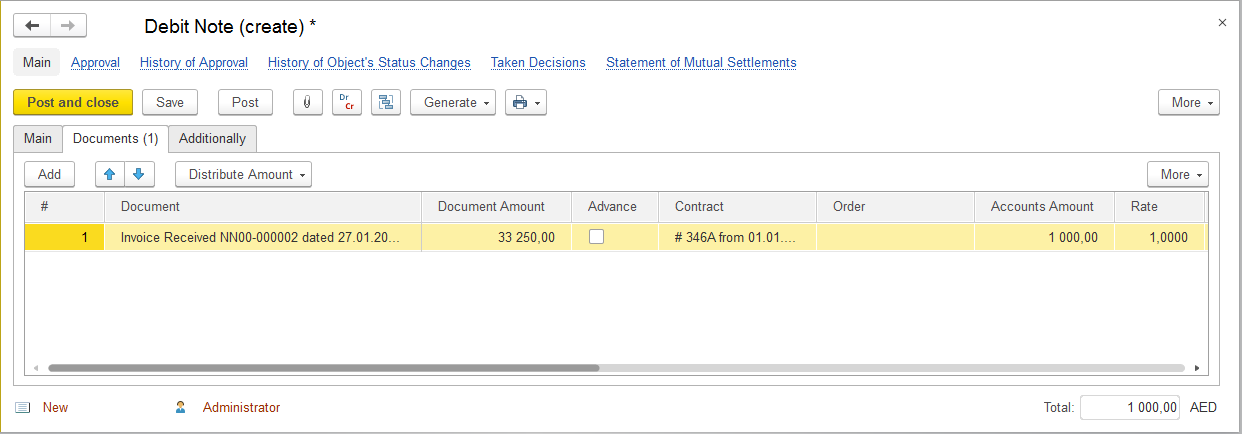Move row down with blue arrow
The width and height of the screenshot is (1242, 434).
(x=139, y=174)
